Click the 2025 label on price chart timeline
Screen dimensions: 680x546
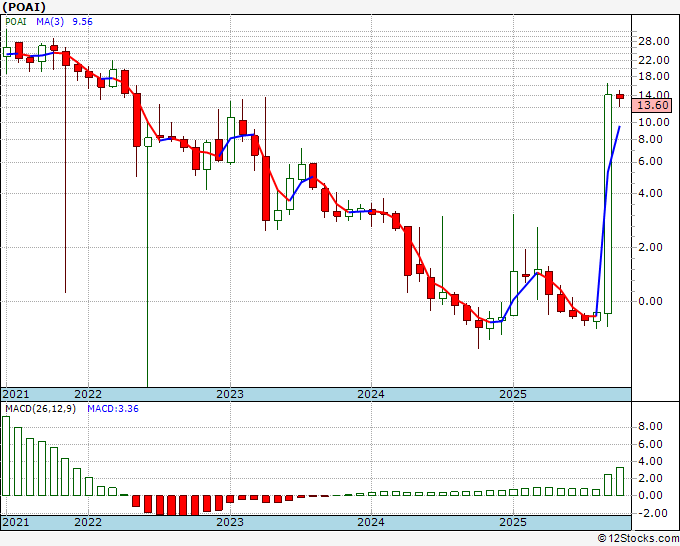[513, 394]
